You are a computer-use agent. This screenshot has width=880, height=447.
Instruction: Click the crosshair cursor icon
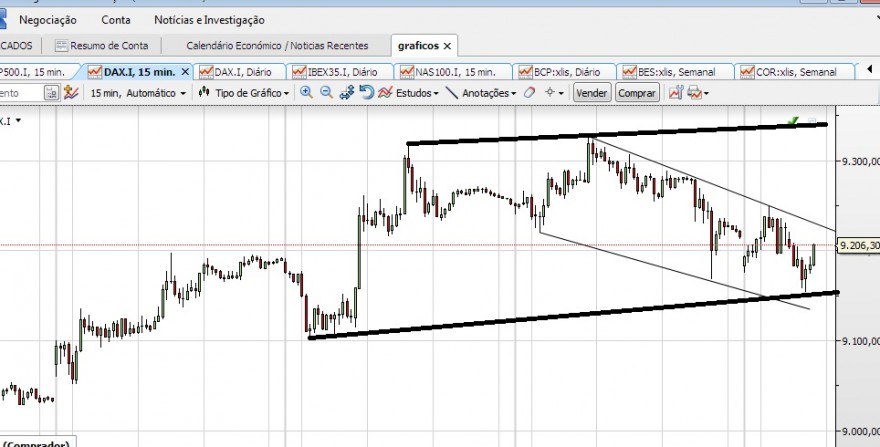550,93
